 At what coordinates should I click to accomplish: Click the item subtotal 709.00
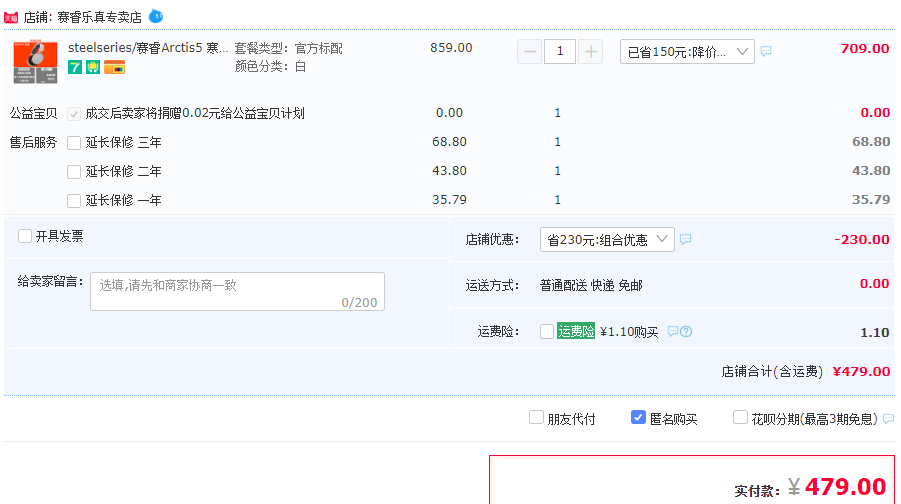click(865, 49)
